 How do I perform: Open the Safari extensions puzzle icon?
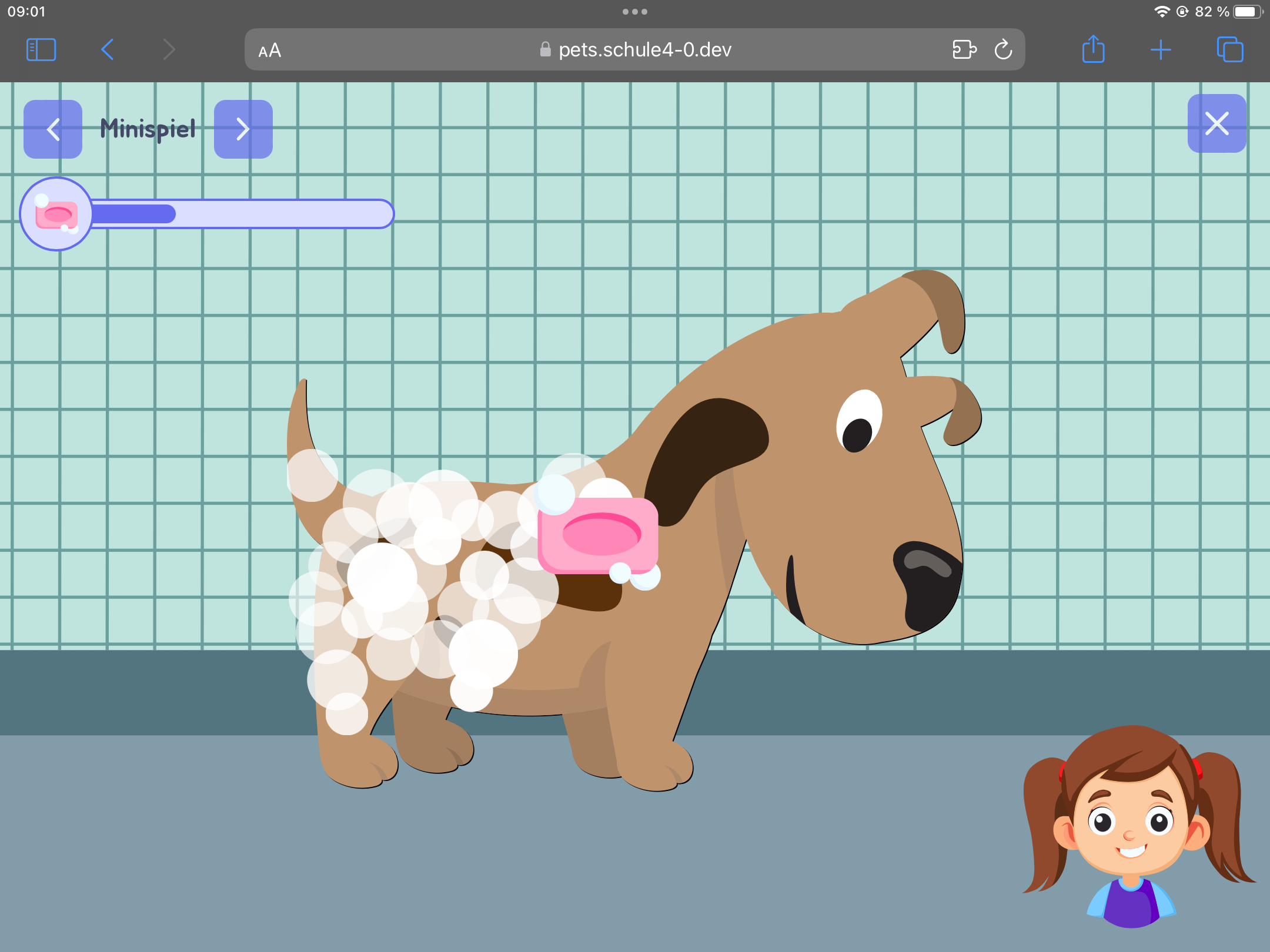(964, 50)
